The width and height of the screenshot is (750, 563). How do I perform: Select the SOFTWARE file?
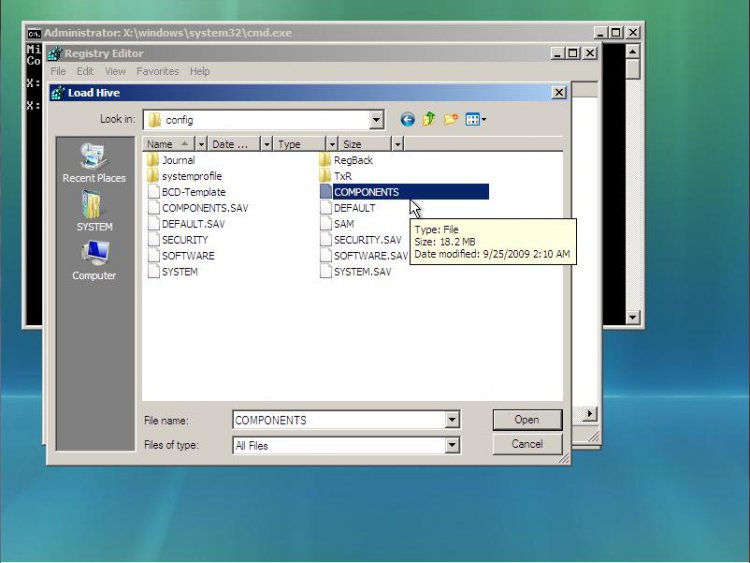click(x=181, y=256)
